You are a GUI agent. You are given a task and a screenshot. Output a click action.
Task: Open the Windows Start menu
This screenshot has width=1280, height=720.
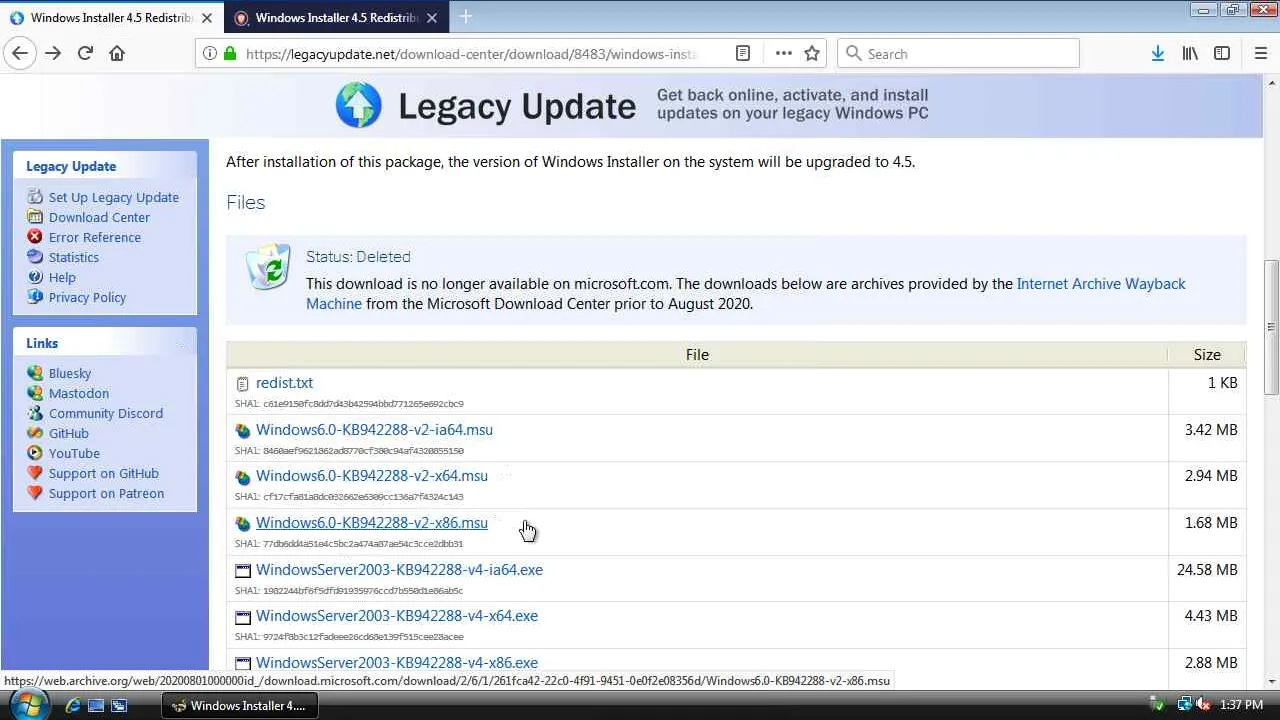pos(29,704)
